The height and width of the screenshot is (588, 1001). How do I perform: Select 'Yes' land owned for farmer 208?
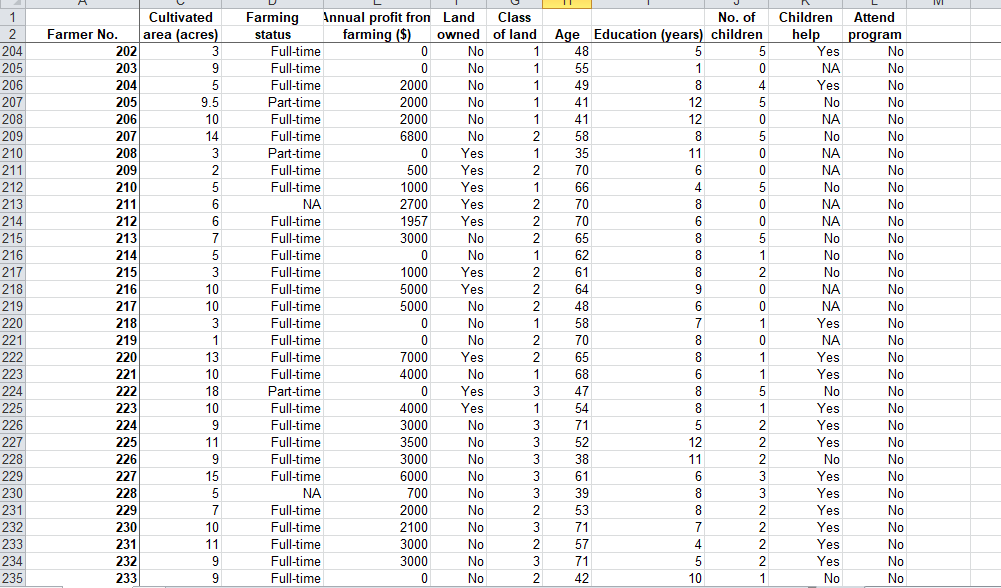tap(458, 153)
